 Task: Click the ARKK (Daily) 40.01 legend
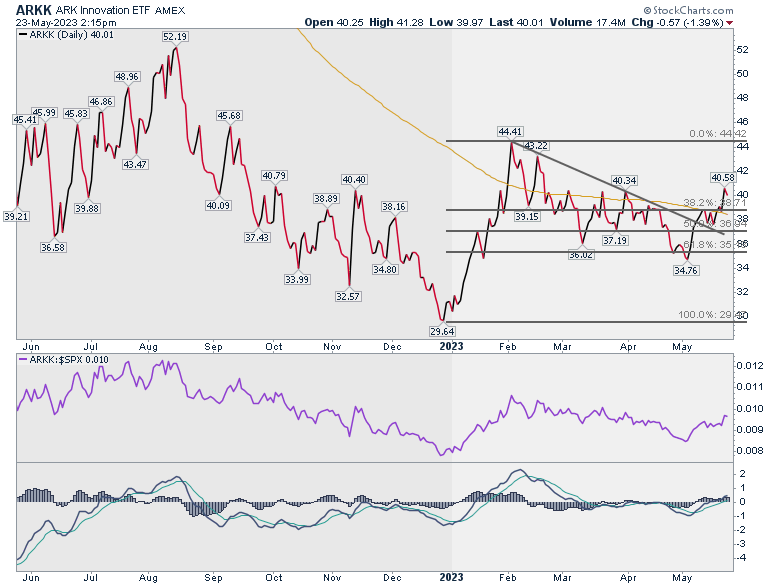(x=66, y=35)
